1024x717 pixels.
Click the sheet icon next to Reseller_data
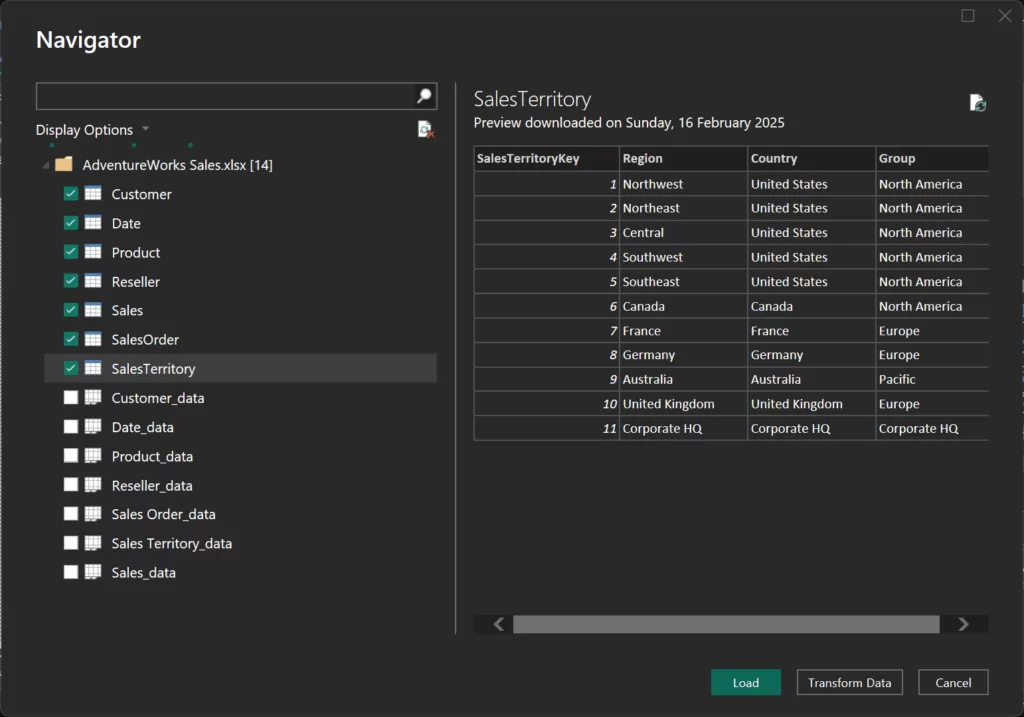[93, 485]
